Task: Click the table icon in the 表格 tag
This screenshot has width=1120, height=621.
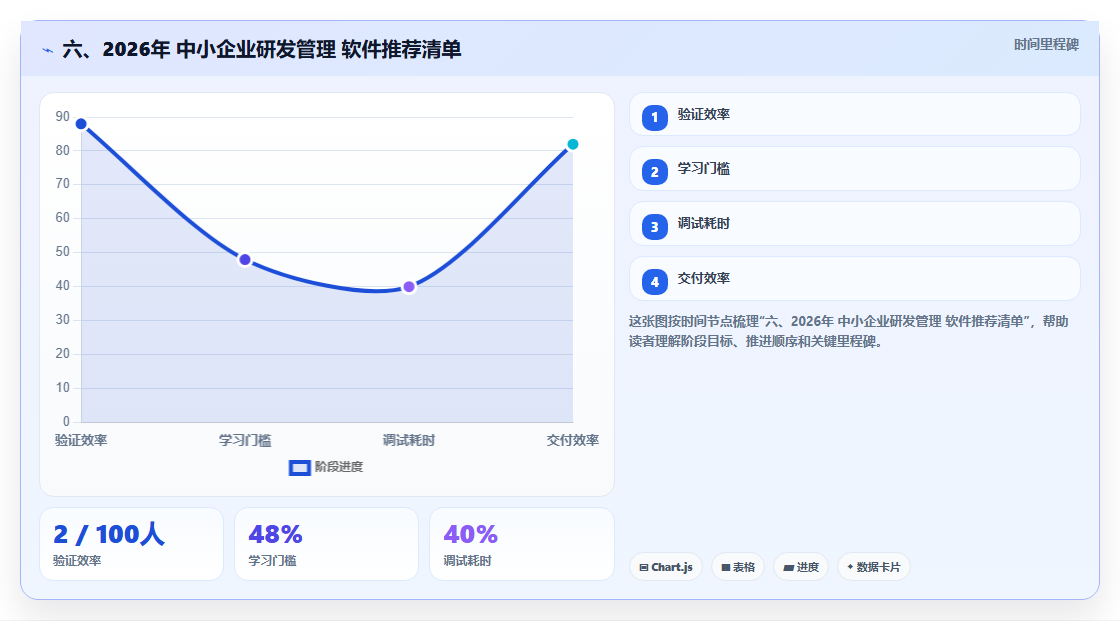Action: (x=726, y=567)
